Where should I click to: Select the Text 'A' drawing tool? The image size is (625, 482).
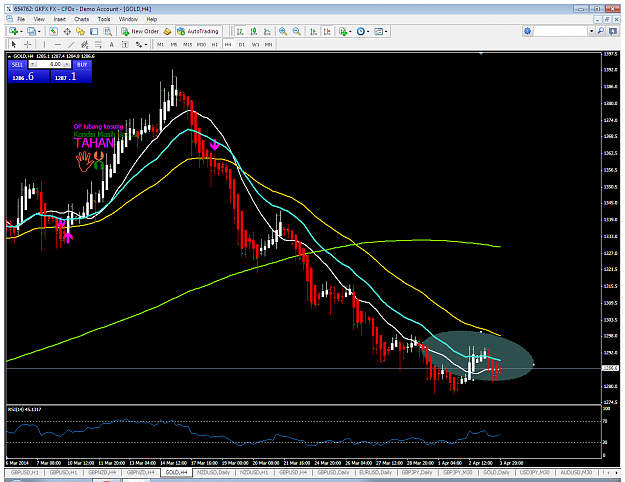(x=112, y=45)
